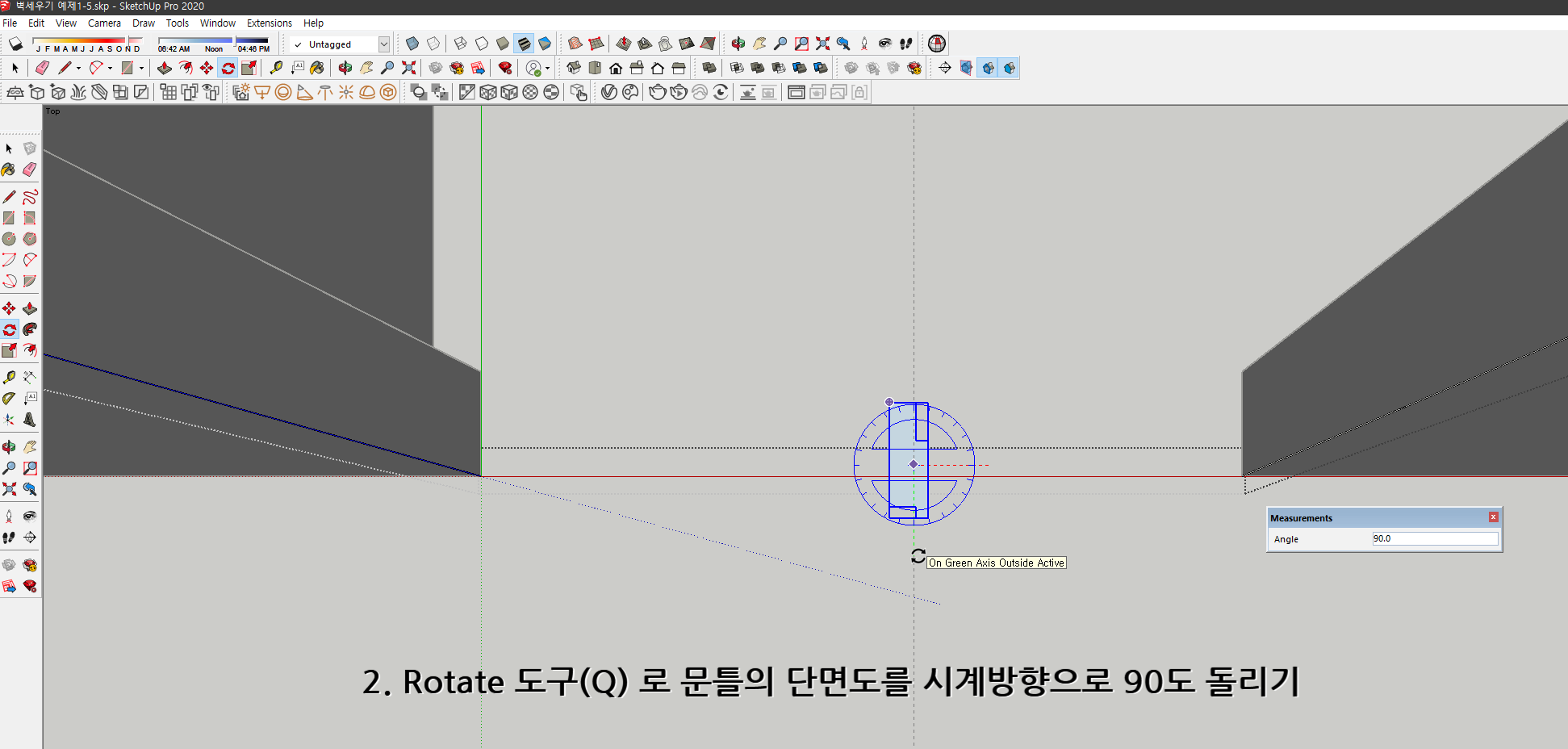
Task: Enable Hidden Line face style
Action: 482,44
